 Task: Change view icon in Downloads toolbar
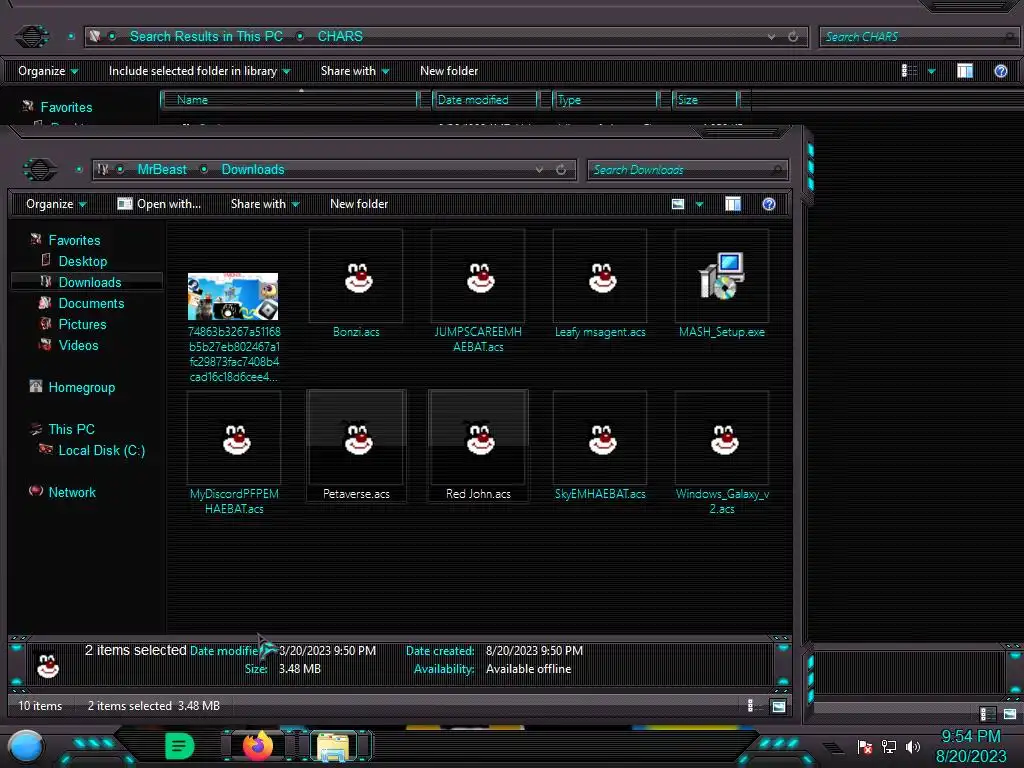[x=678, y=204]
